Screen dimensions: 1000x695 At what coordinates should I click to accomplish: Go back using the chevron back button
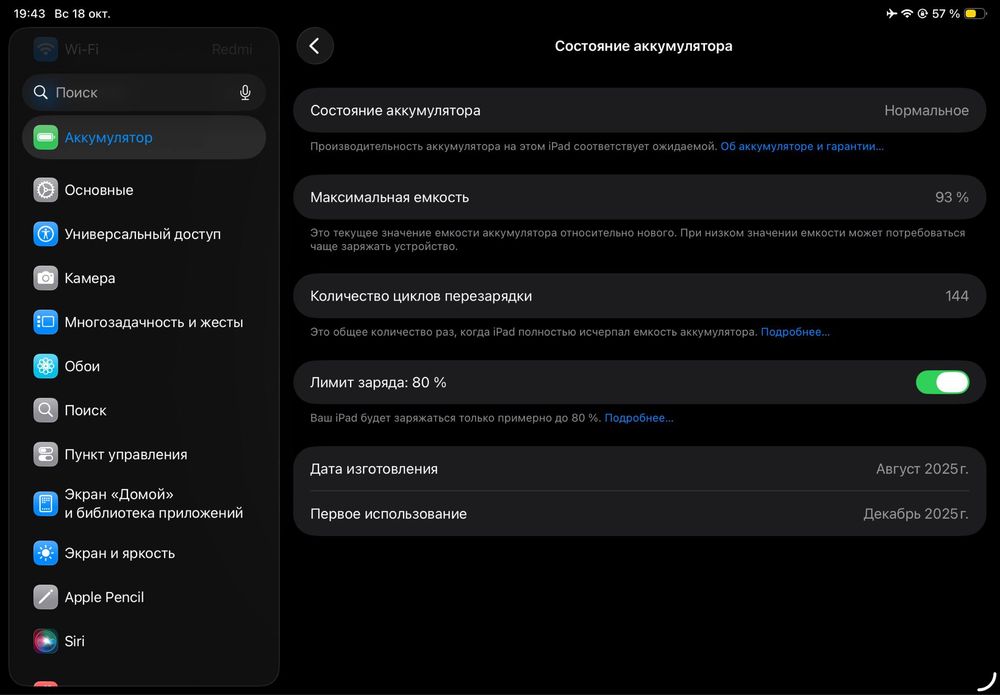point(315,46)
